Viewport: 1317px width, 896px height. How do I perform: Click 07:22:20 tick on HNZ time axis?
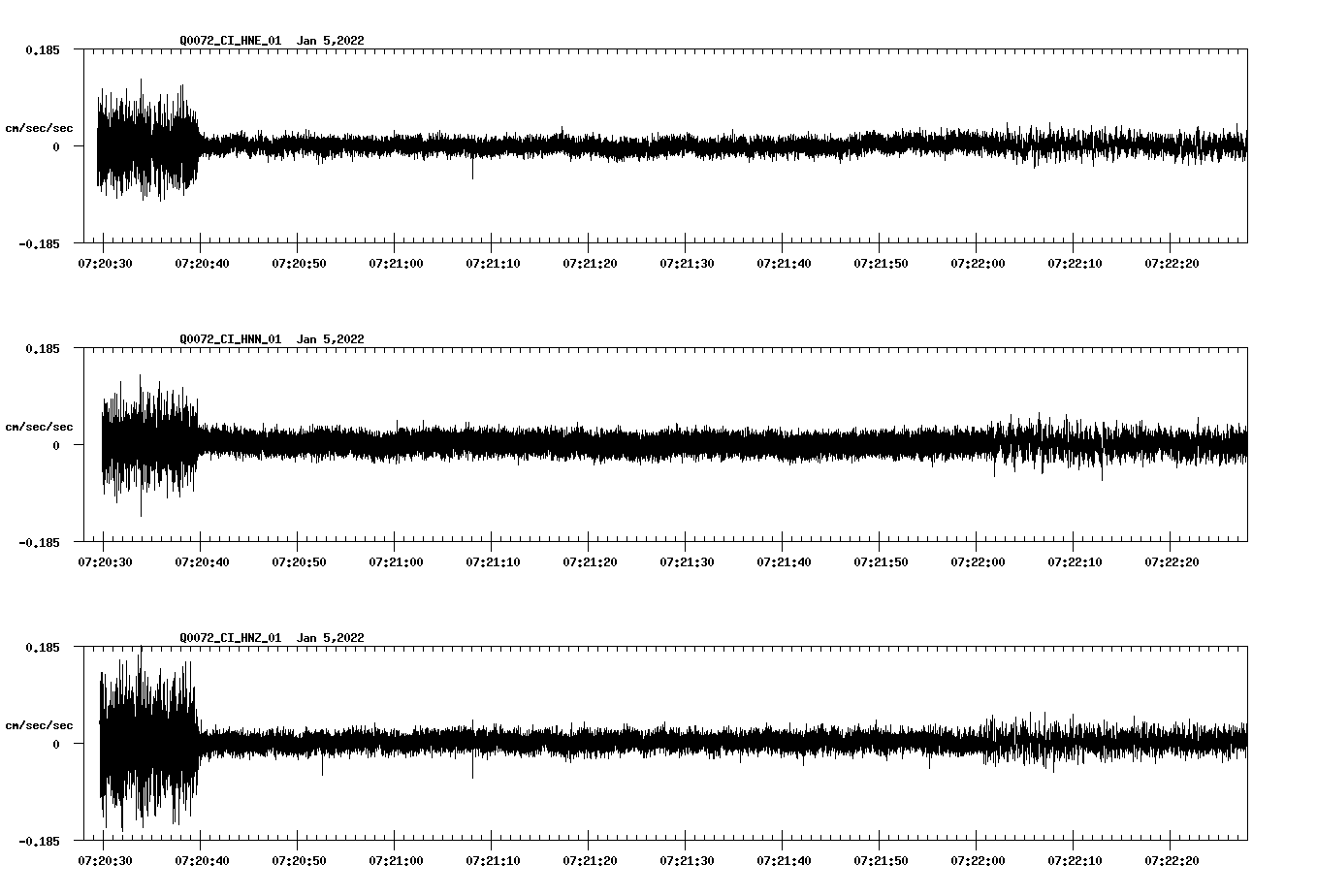click(x=1172, y=861)
